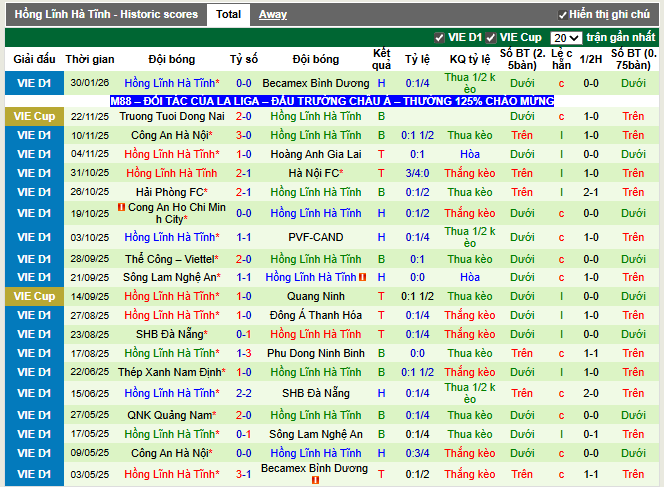Screen dimensions: 664x487
Task: Open Hải Phòng FC team link
Action: click(172, 192)
